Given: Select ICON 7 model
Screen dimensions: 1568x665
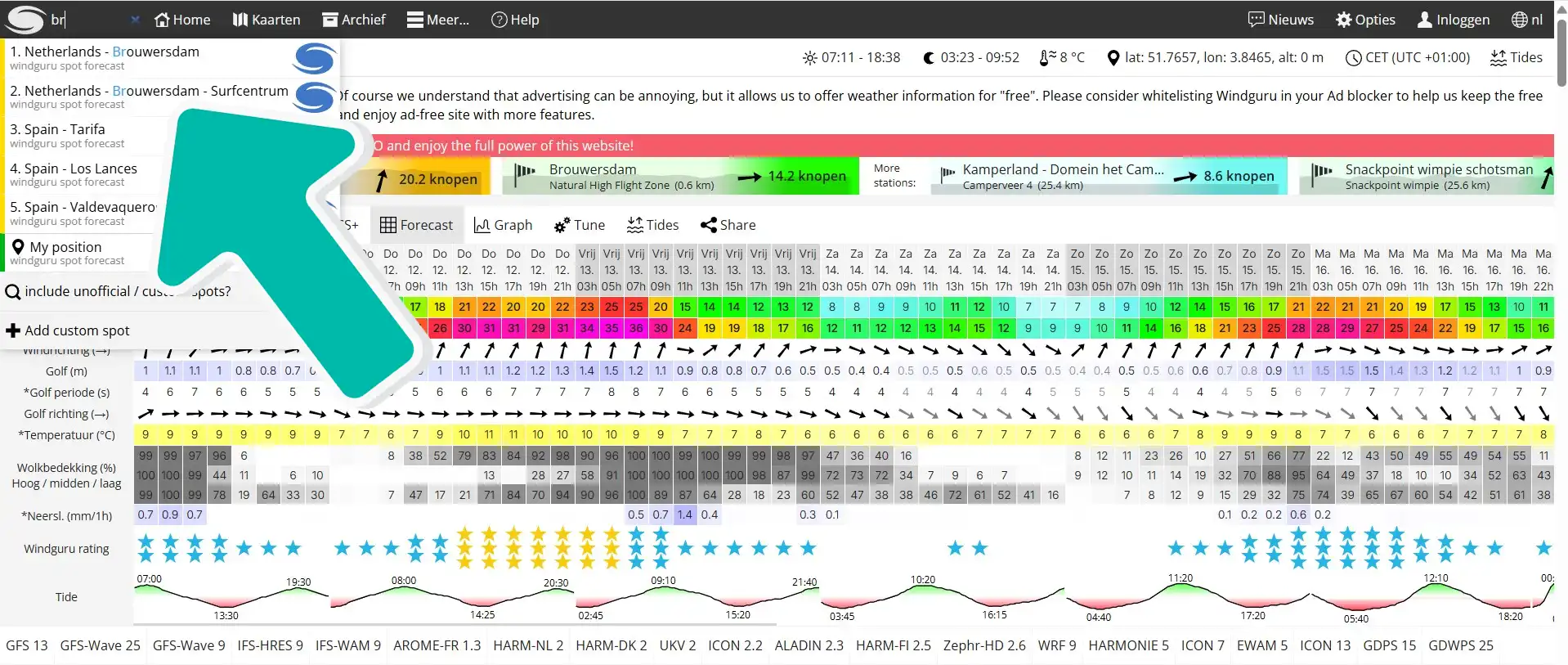Looking at the screenshot, I should (x=1203, y=645).
